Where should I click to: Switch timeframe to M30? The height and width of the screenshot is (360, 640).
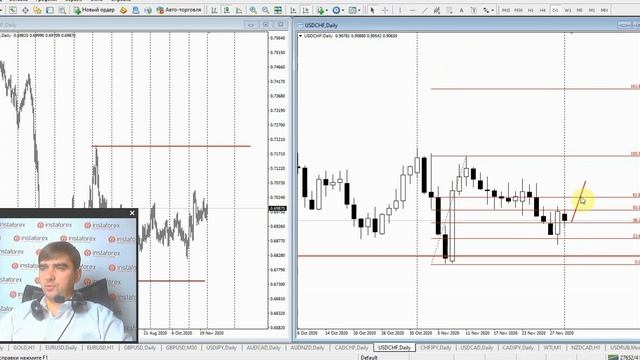tap(518, 10)
